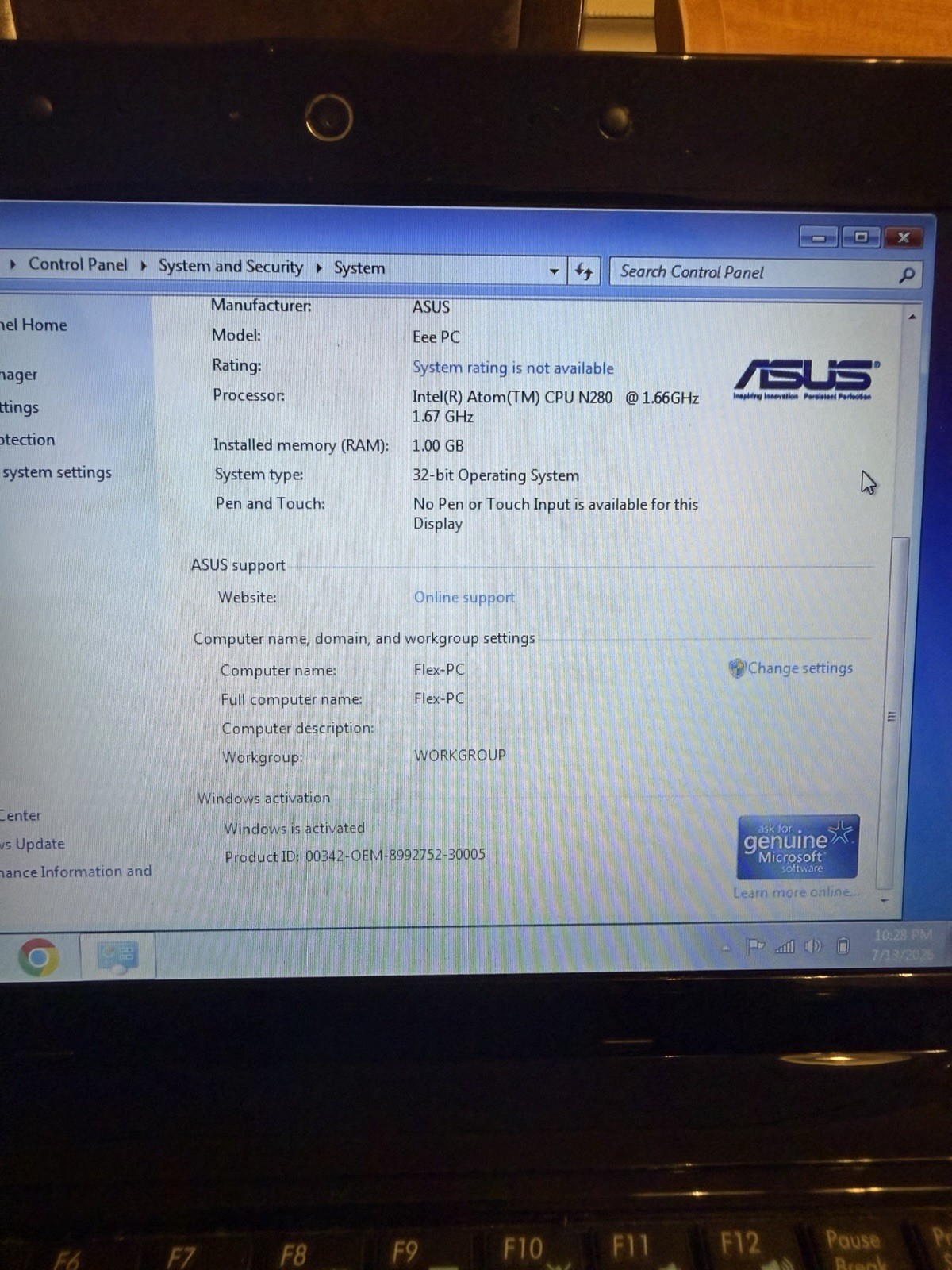Viewport: 952px width, 1270px height.
Task: Expand the arrow after System and Security
Action: click(x=319, y=267)
